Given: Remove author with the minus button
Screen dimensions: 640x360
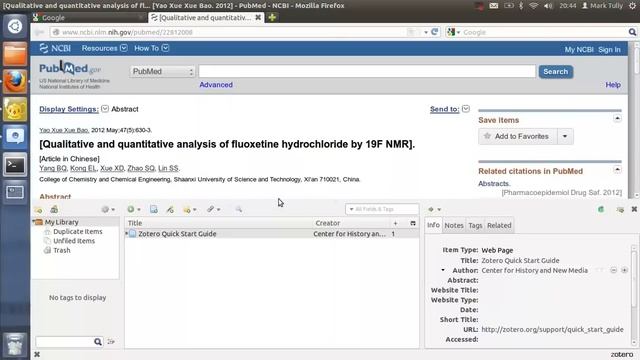Looking at the screenshot, I should 613,270.
